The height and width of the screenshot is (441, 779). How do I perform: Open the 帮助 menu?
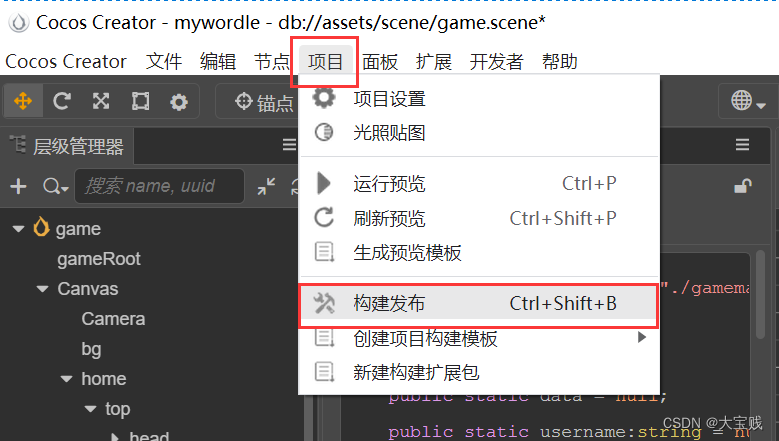pos(560,62)
